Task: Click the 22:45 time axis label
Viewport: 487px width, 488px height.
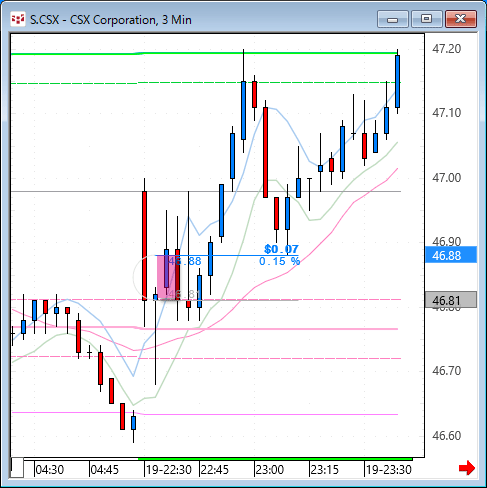Action: coord(215,470)
